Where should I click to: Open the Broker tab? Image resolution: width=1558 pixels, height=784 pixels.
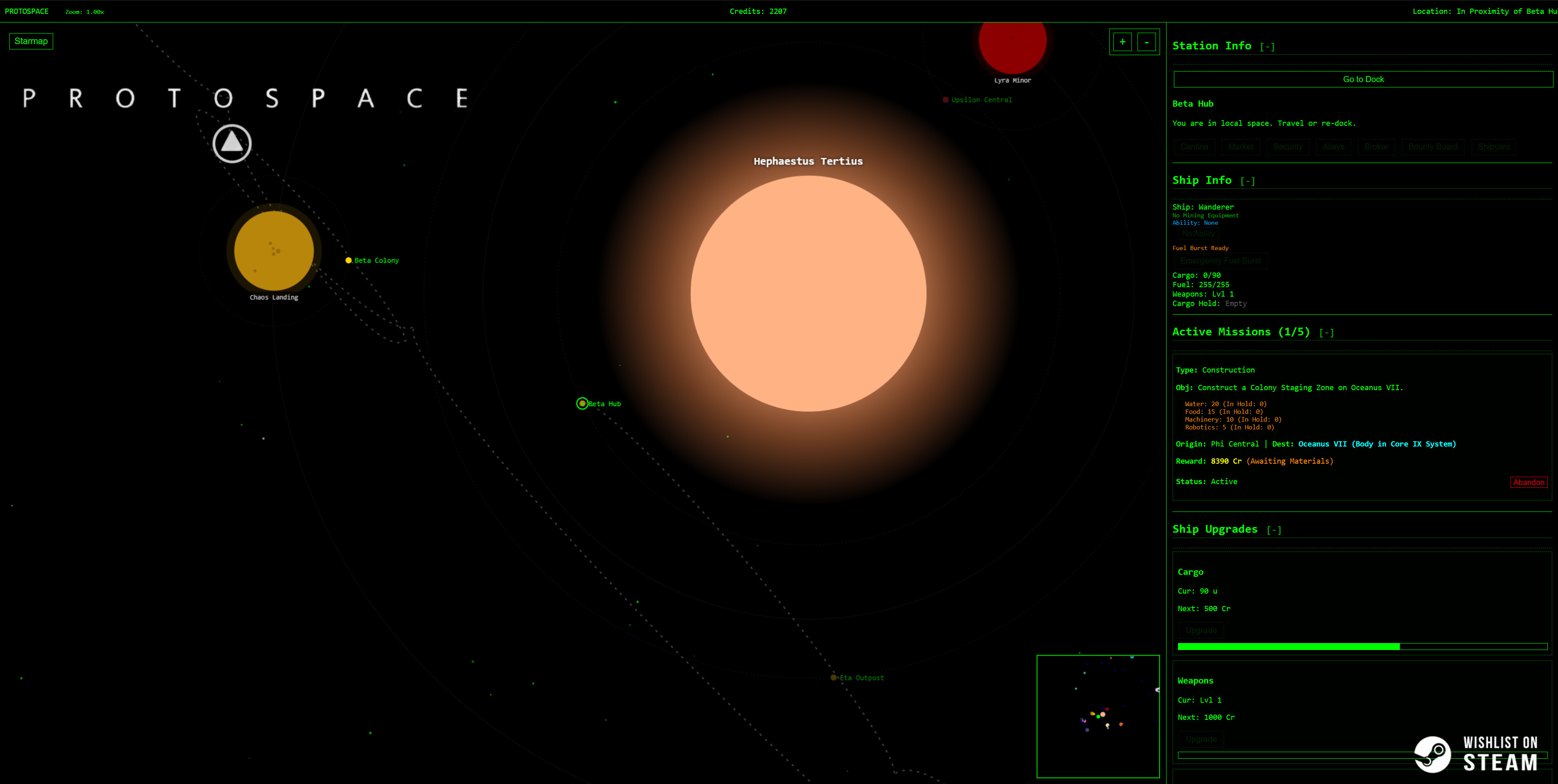pos(1376,147)
